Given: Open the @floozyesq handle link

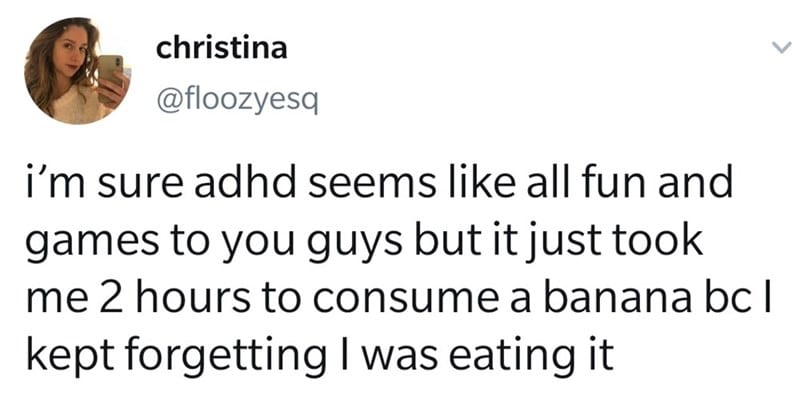Looking at the screenshot, I should click(237, 101).
